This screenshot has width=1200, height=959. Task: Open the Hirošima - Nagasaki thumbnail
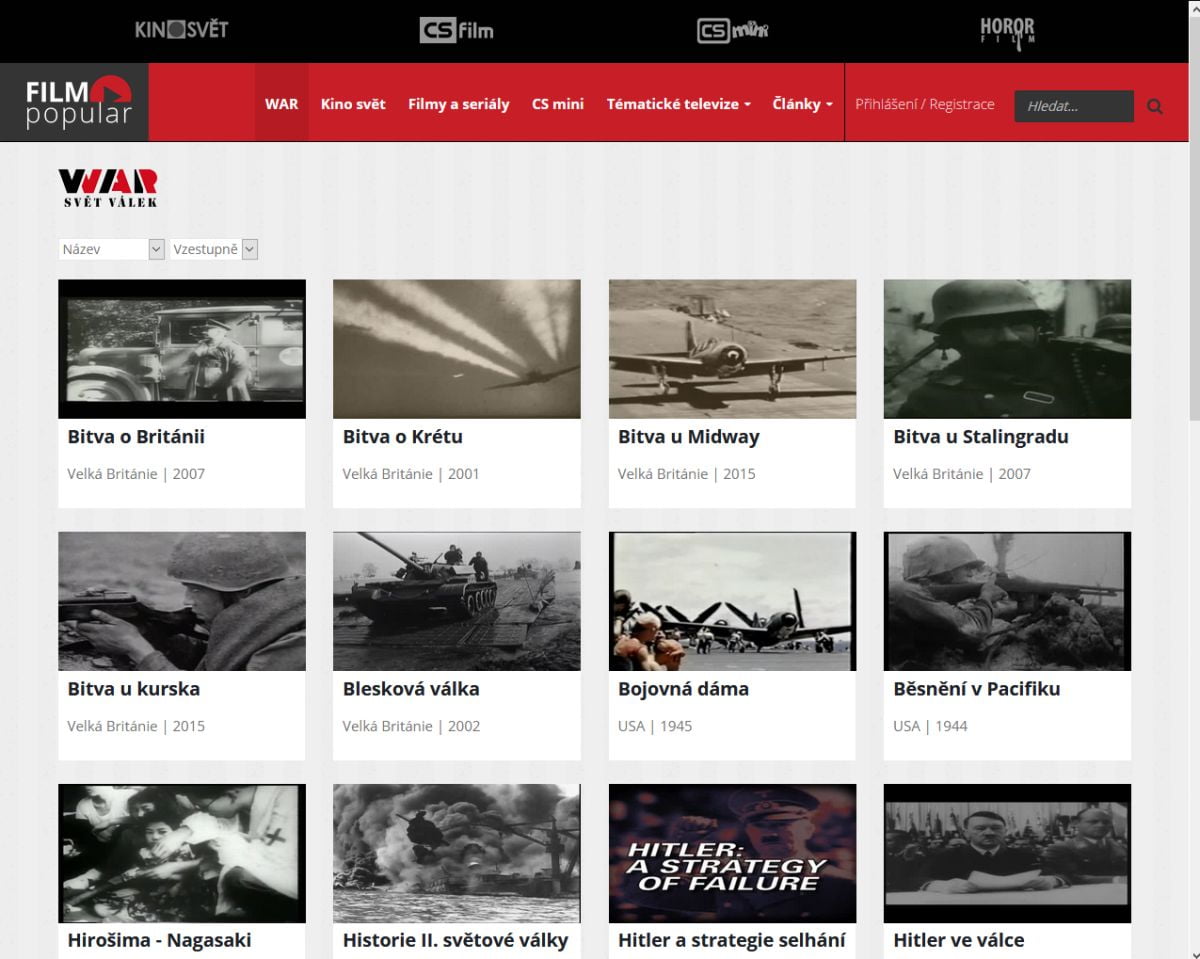[182, 853]
